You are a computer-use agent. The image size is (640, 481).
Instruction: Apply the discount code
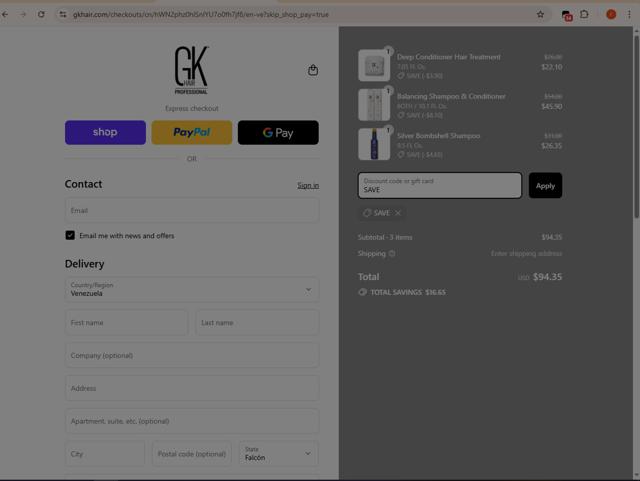coord(545,185)
